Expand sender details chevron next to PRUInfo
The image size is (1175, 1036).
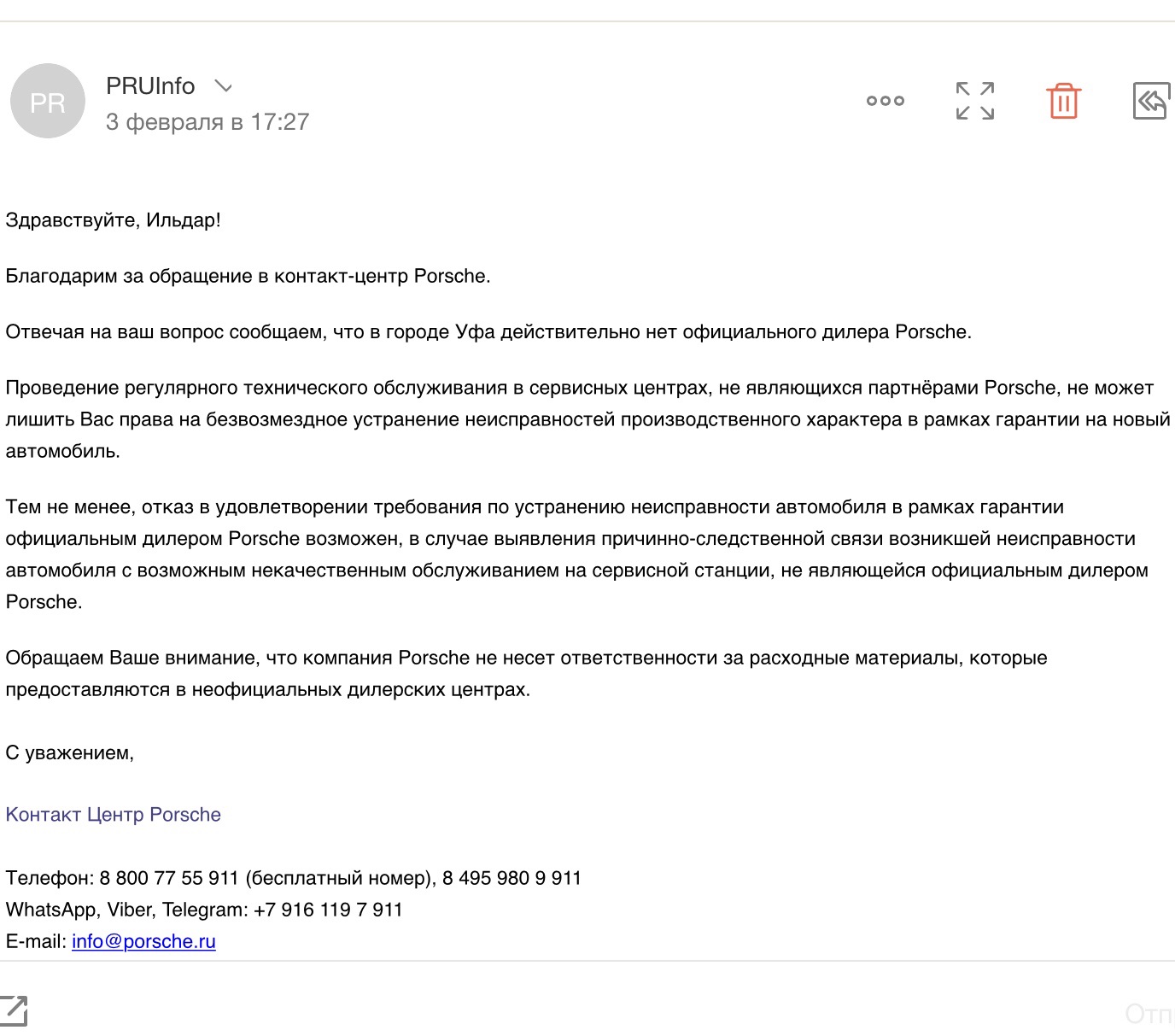(223, 86)
